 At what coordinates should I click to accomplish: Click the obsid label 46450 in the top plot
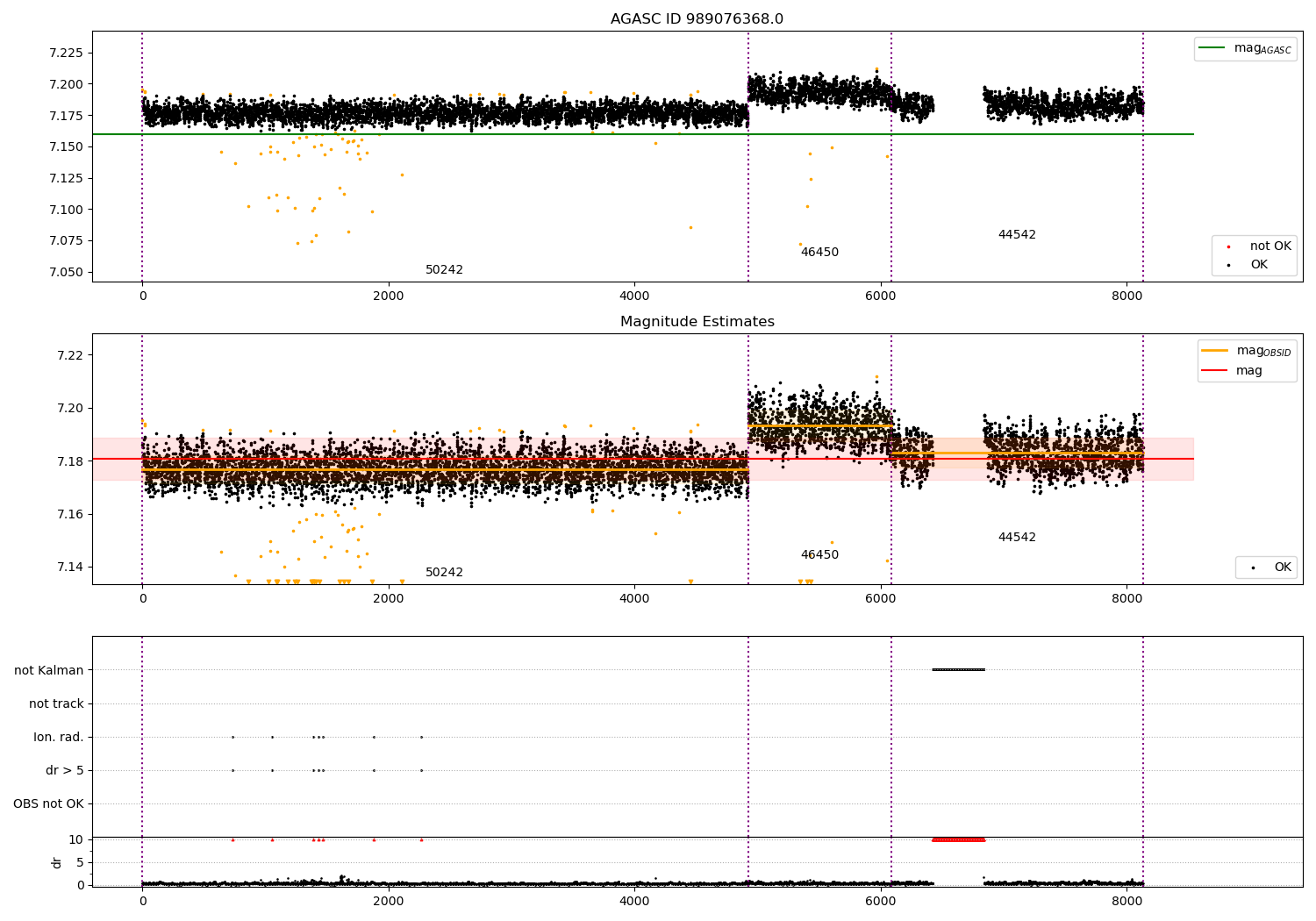point(819,253)
